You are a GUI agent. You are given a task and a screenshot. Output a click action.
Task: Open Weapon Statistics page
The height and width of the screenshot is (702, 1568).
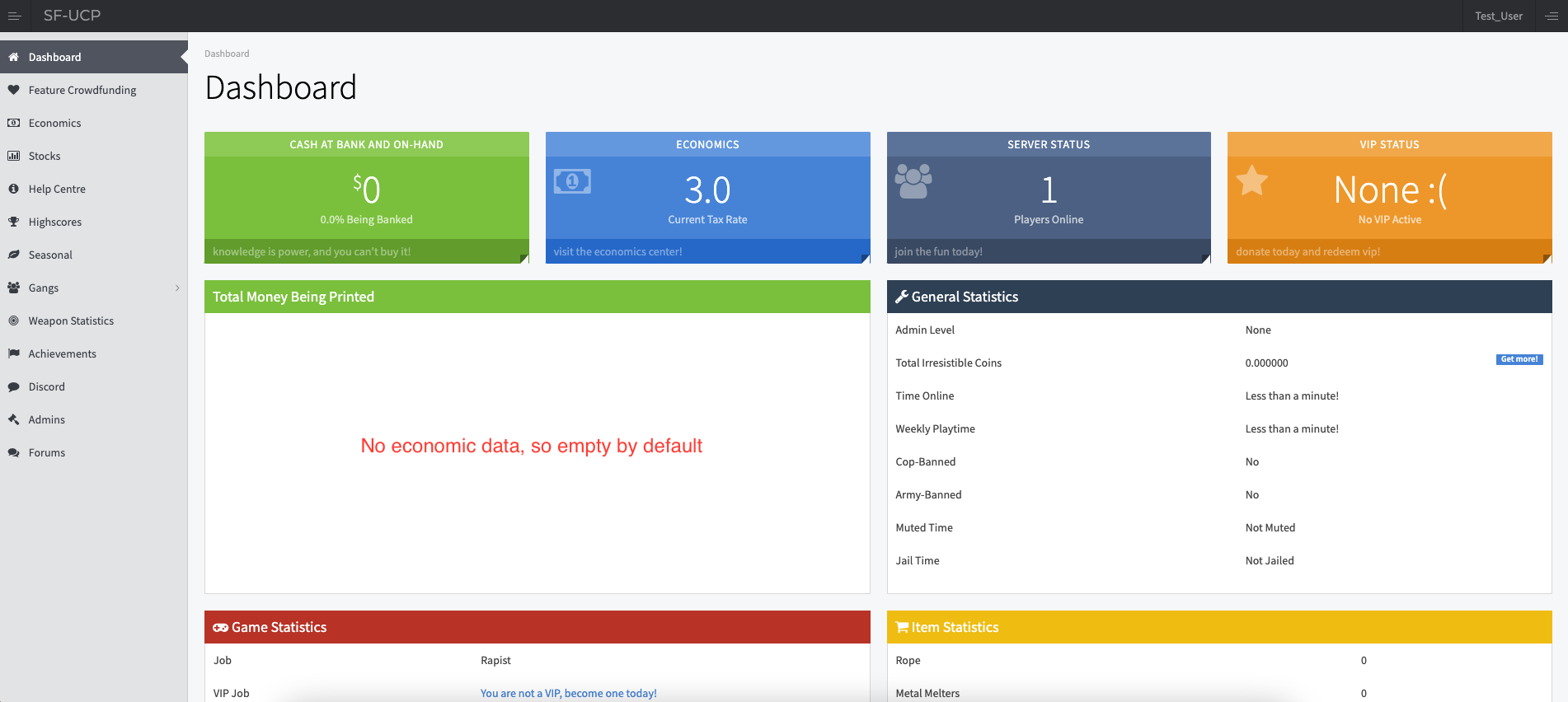click(x=94, y=321)
